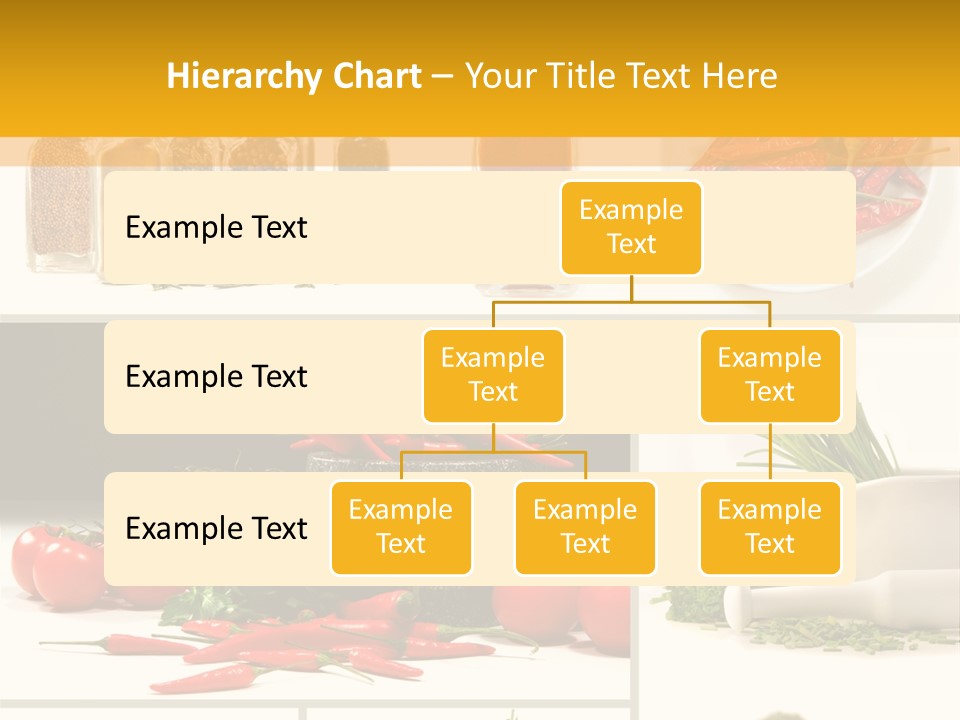Click the middle-row right Example Text box
960x720 pixels.
[770, 375]
